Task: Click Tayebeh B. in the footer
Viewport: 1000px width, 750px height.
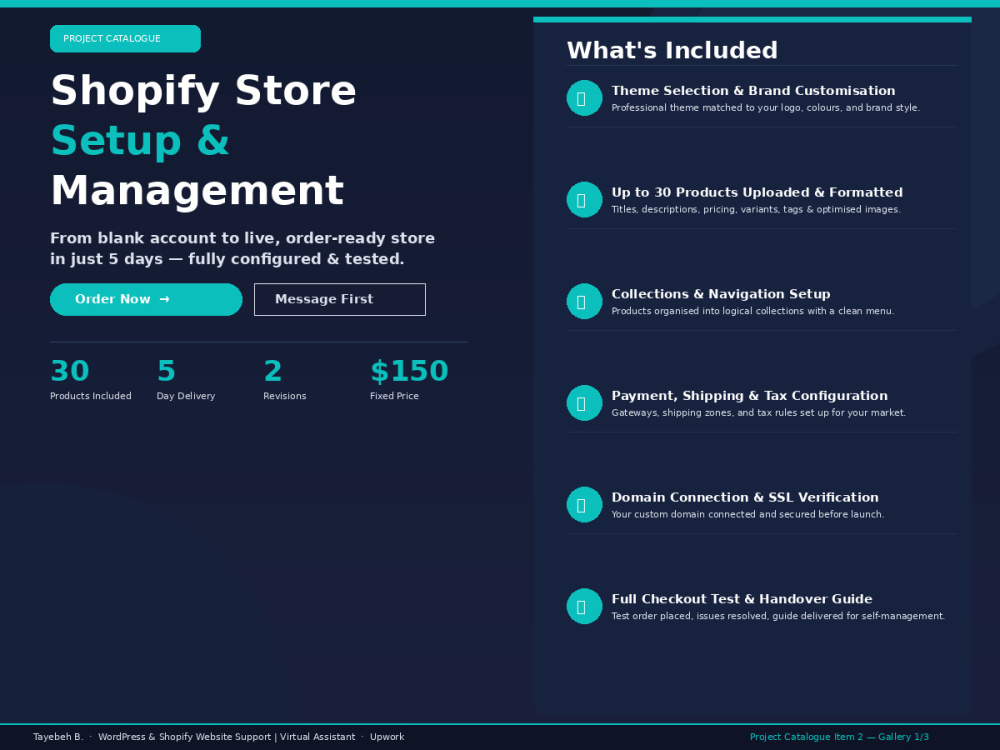Action: pos(58,737)
